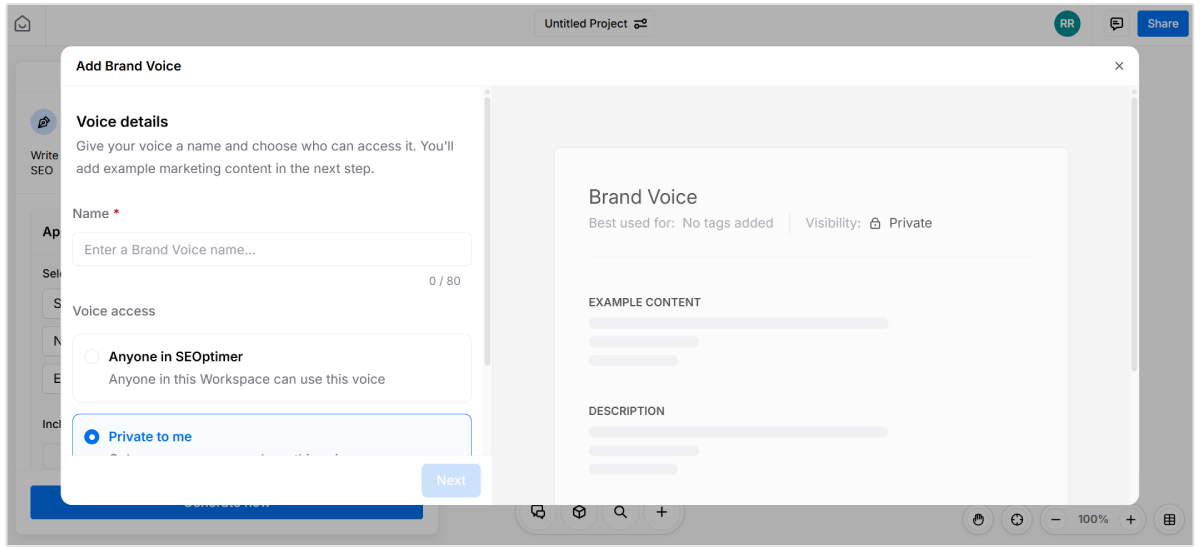Zoom out with the minus icon
The image size is (1200, 550).
1056,519
